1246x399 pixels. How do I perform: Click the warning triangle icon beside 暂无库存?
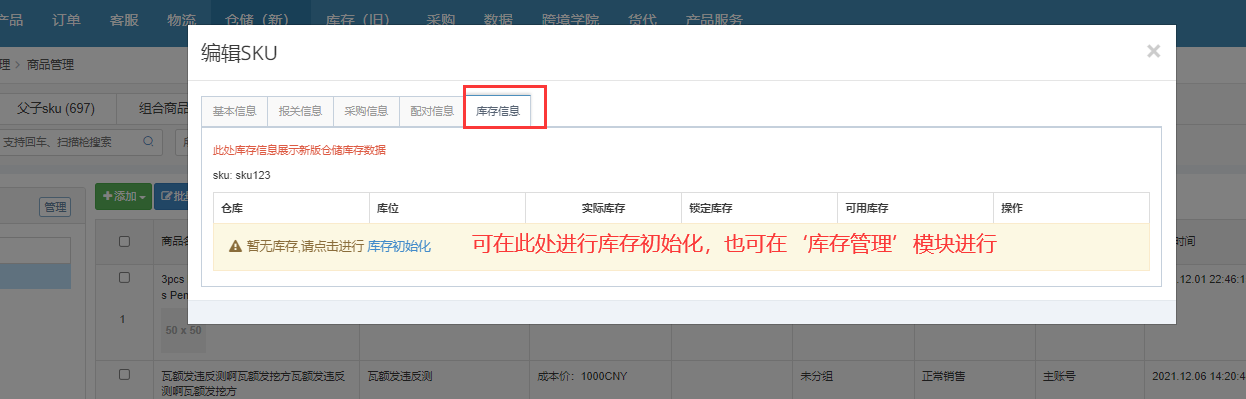pyautogui.click(x=235, y=246)
